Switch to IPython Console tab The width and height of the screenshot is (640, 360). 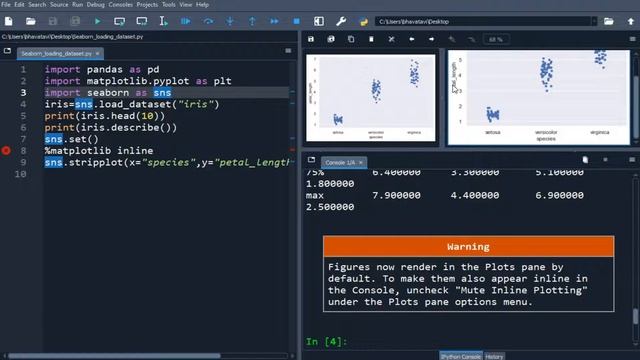coord(461,356)
